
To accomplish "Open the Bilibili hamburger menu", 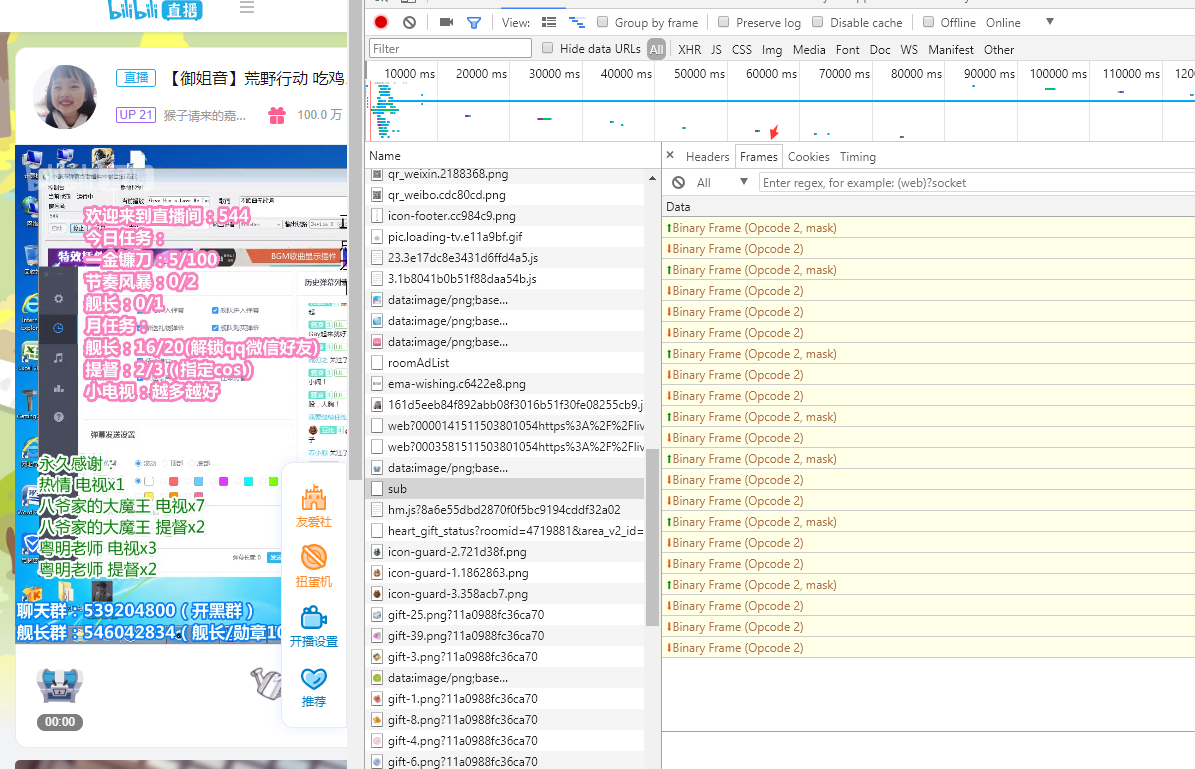I will click(x=247, y=8).
